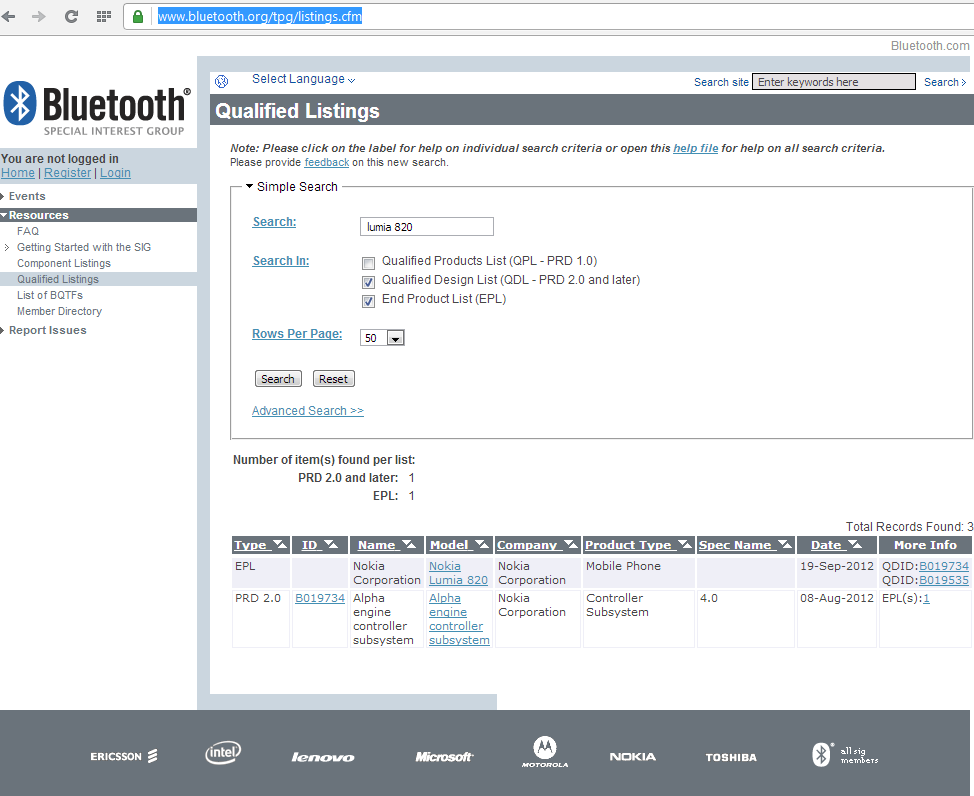Open the Select Language dropdown

[x=303, y=79]
